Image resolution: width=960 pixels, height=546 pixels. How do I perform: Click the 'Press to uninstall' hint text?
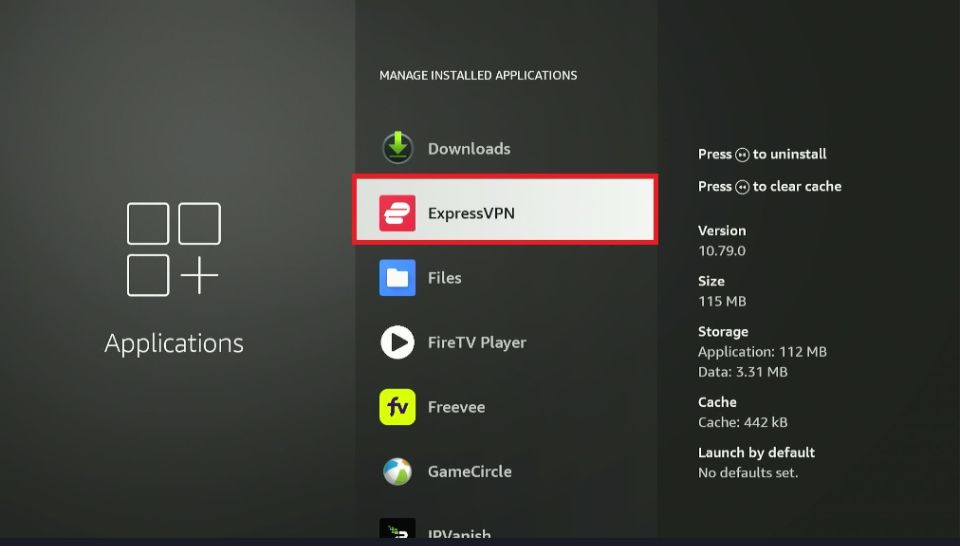(762, 154)
